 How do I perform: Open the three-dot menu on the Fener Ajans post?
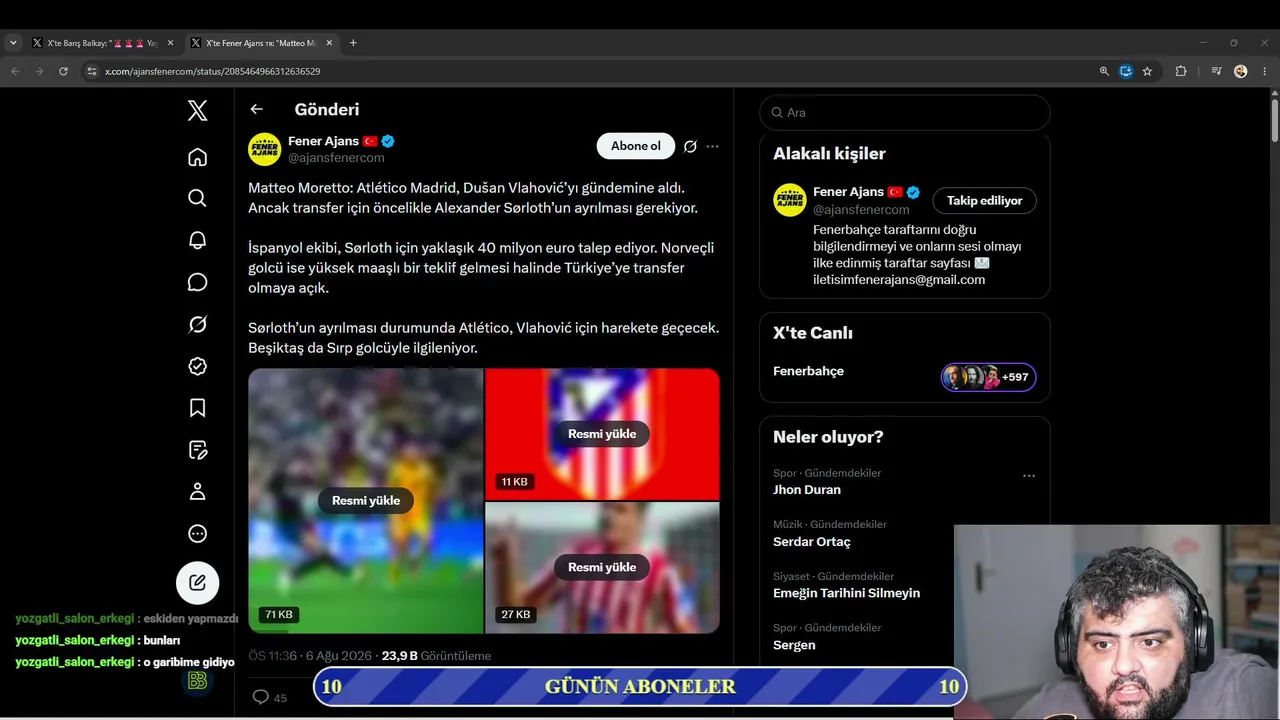click(712, 146)
